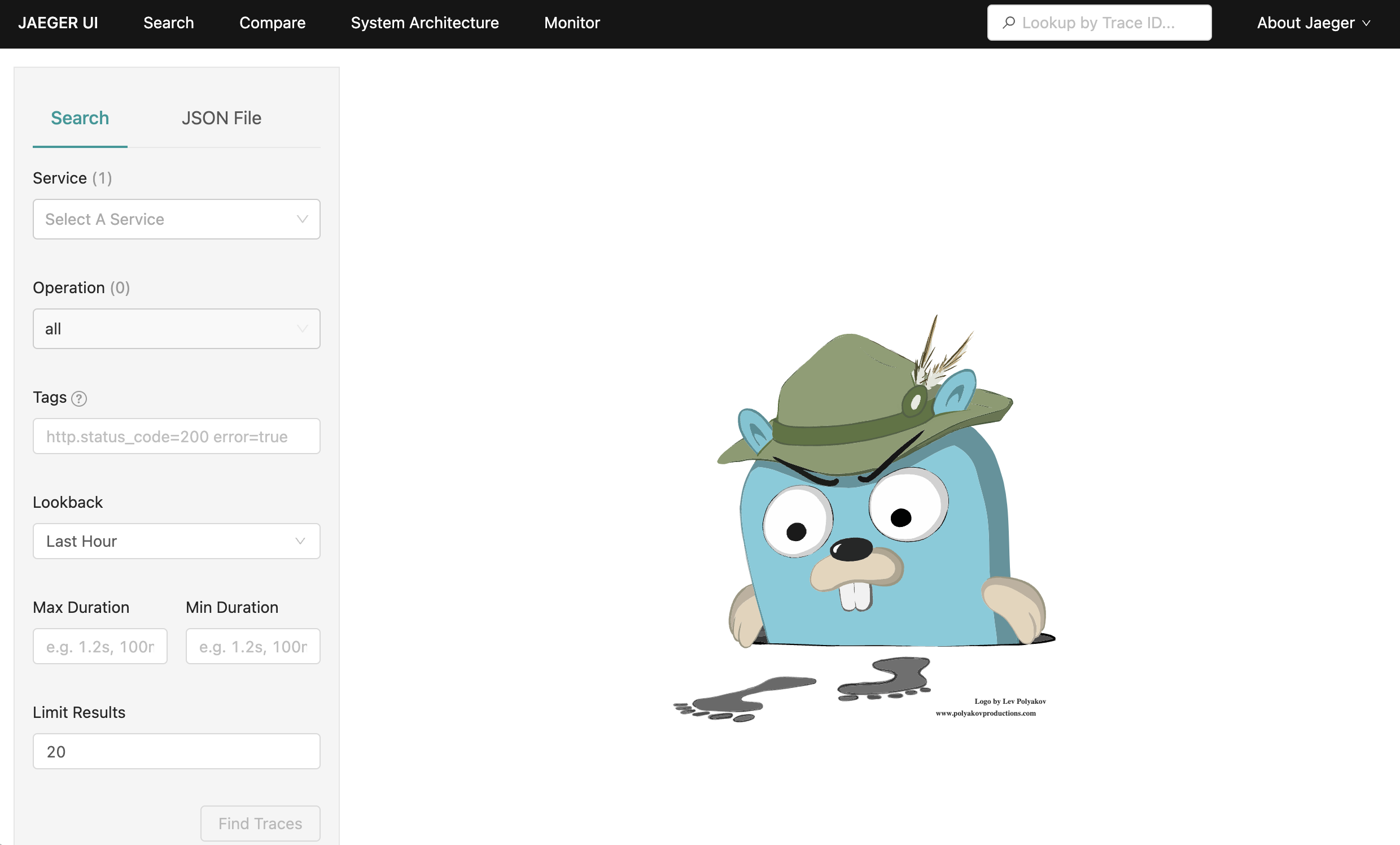Screen dimensions: 1400x845
Task: Click the Limit Results field showing 20
Action: point(176,751)
